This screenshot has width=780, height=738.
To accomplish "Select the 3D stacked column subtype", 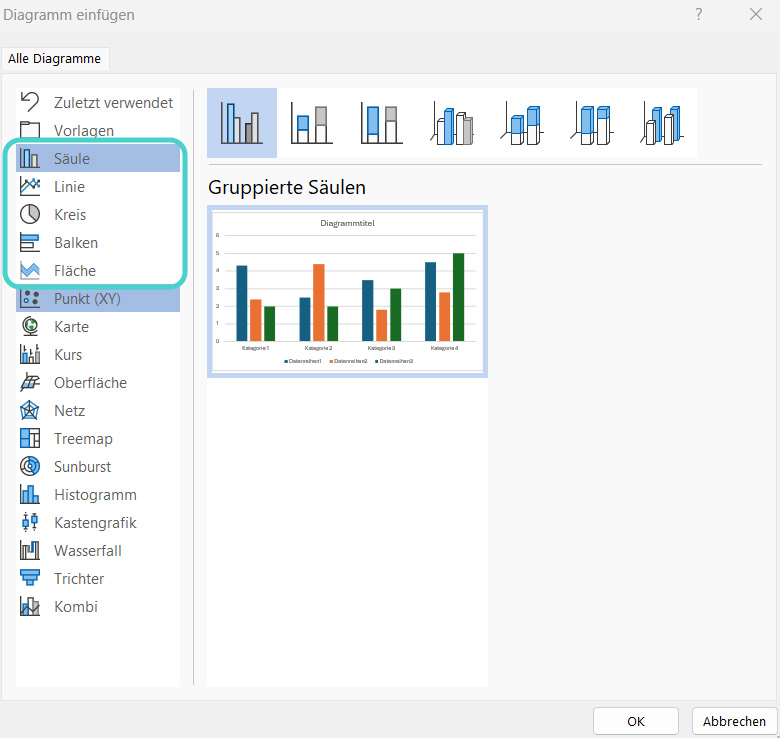I will click(x=521, y=123).
